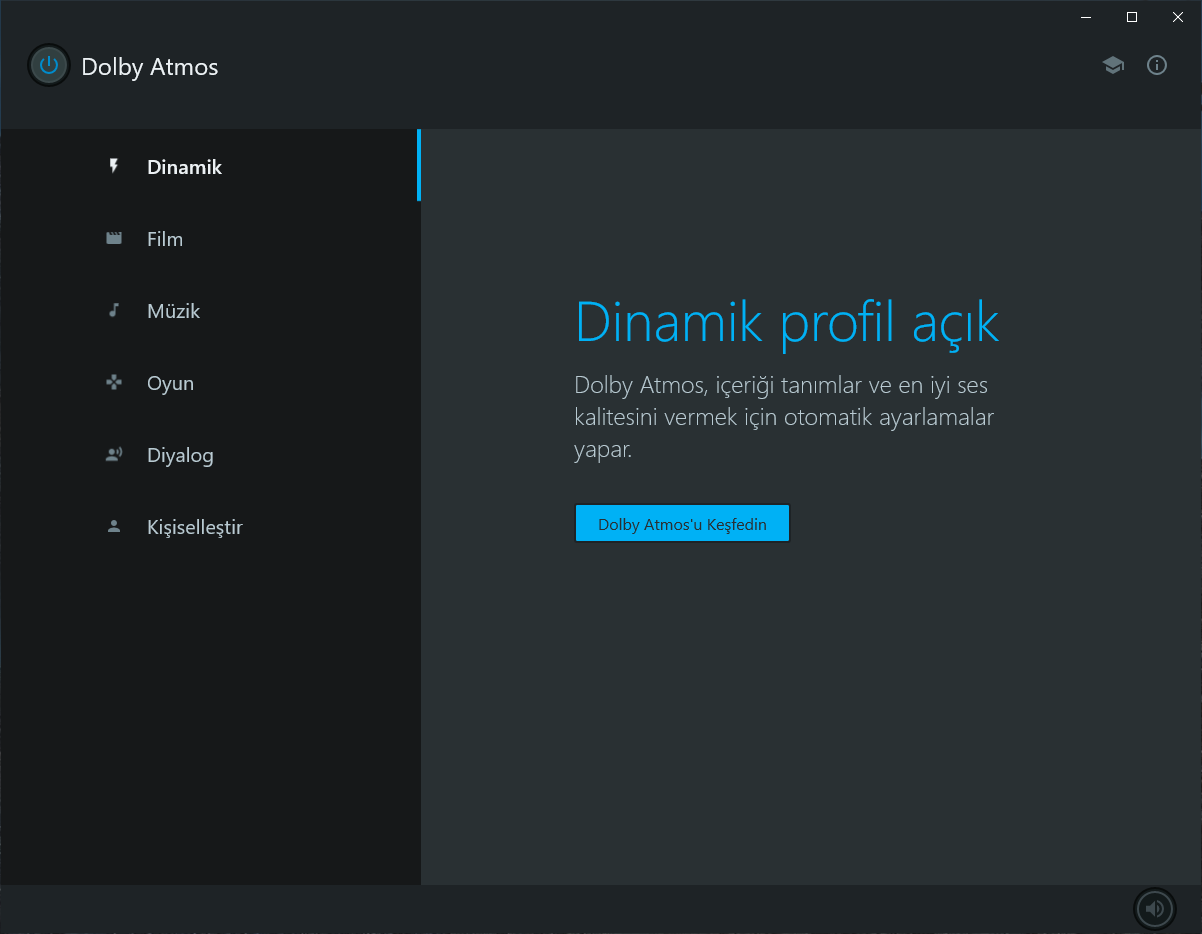This screenshot has width=1202, height=934.
Task: Click the speaker volume icon at bottom
Action: 1155,908
